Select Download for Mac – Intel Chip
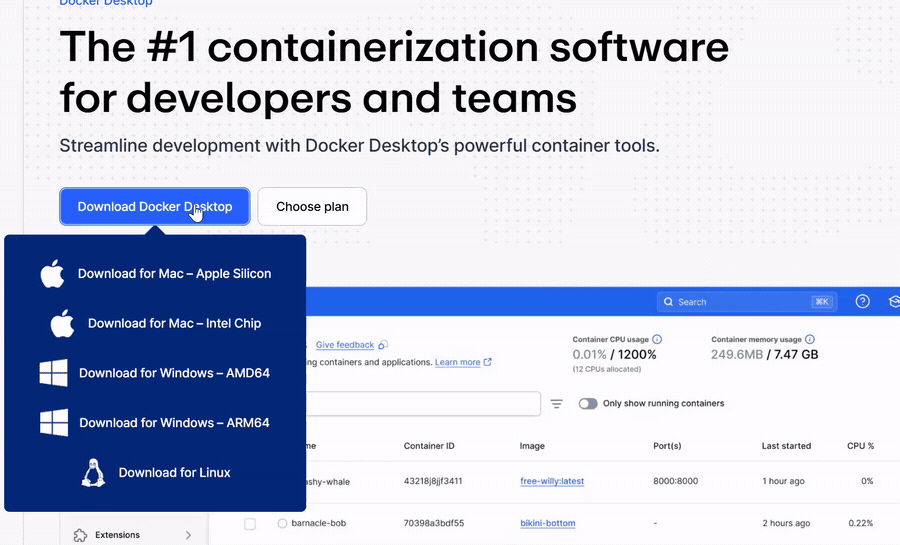Screen dimensions: 900x545 (x=174, y=323)
